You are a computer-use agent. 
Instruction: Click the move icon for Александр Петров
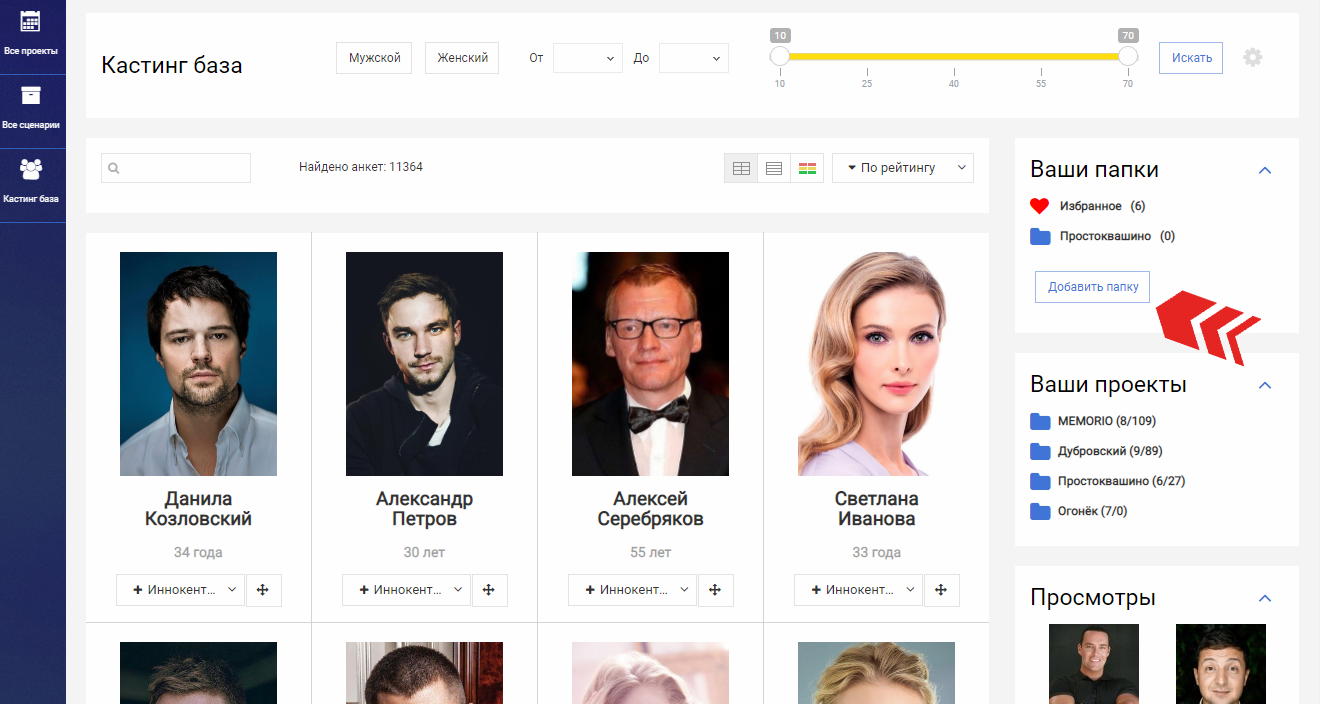pos(489,590)
